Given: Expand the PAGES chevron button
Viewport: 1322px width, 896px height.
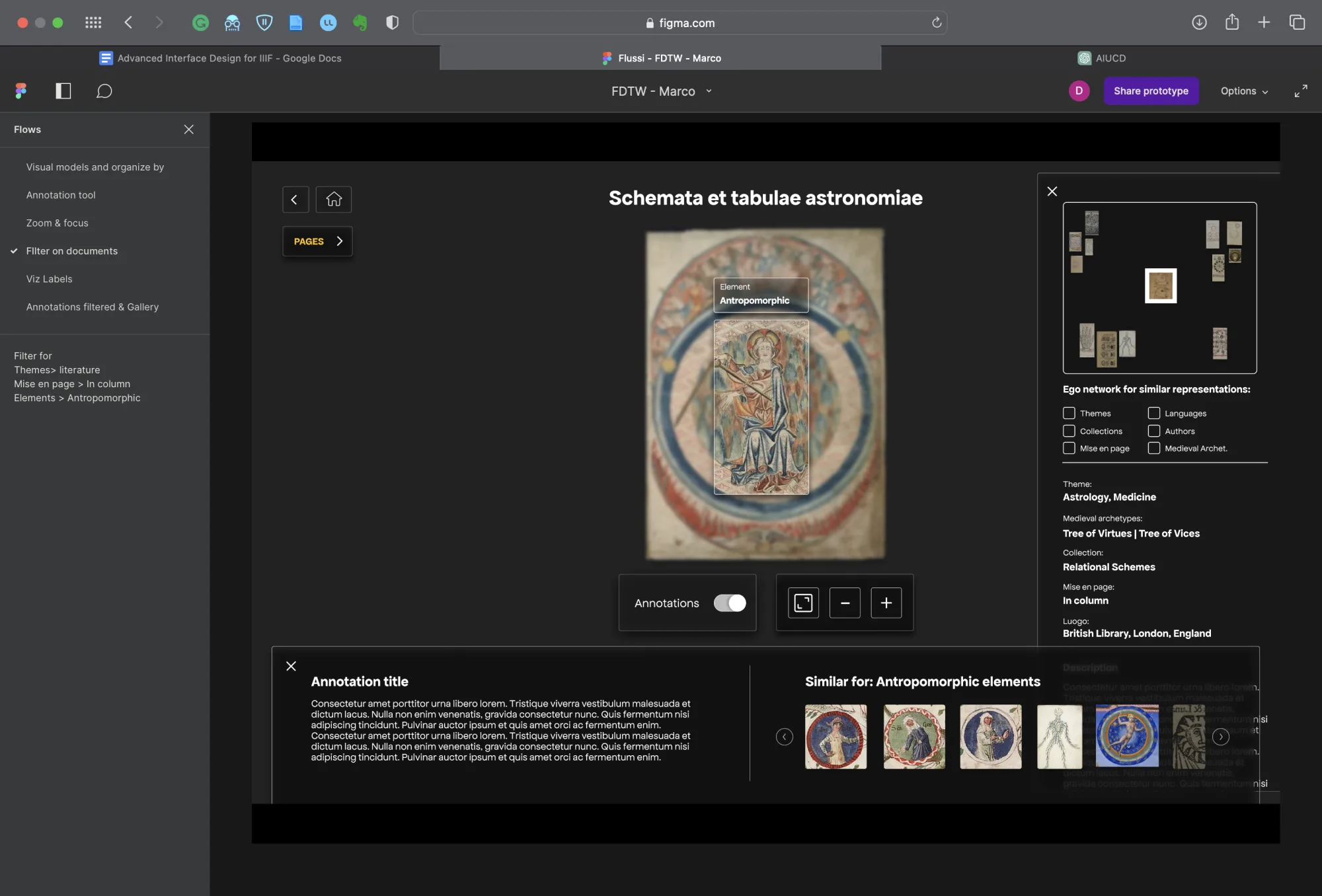Looking at the screenshot, I should point(317,241).
